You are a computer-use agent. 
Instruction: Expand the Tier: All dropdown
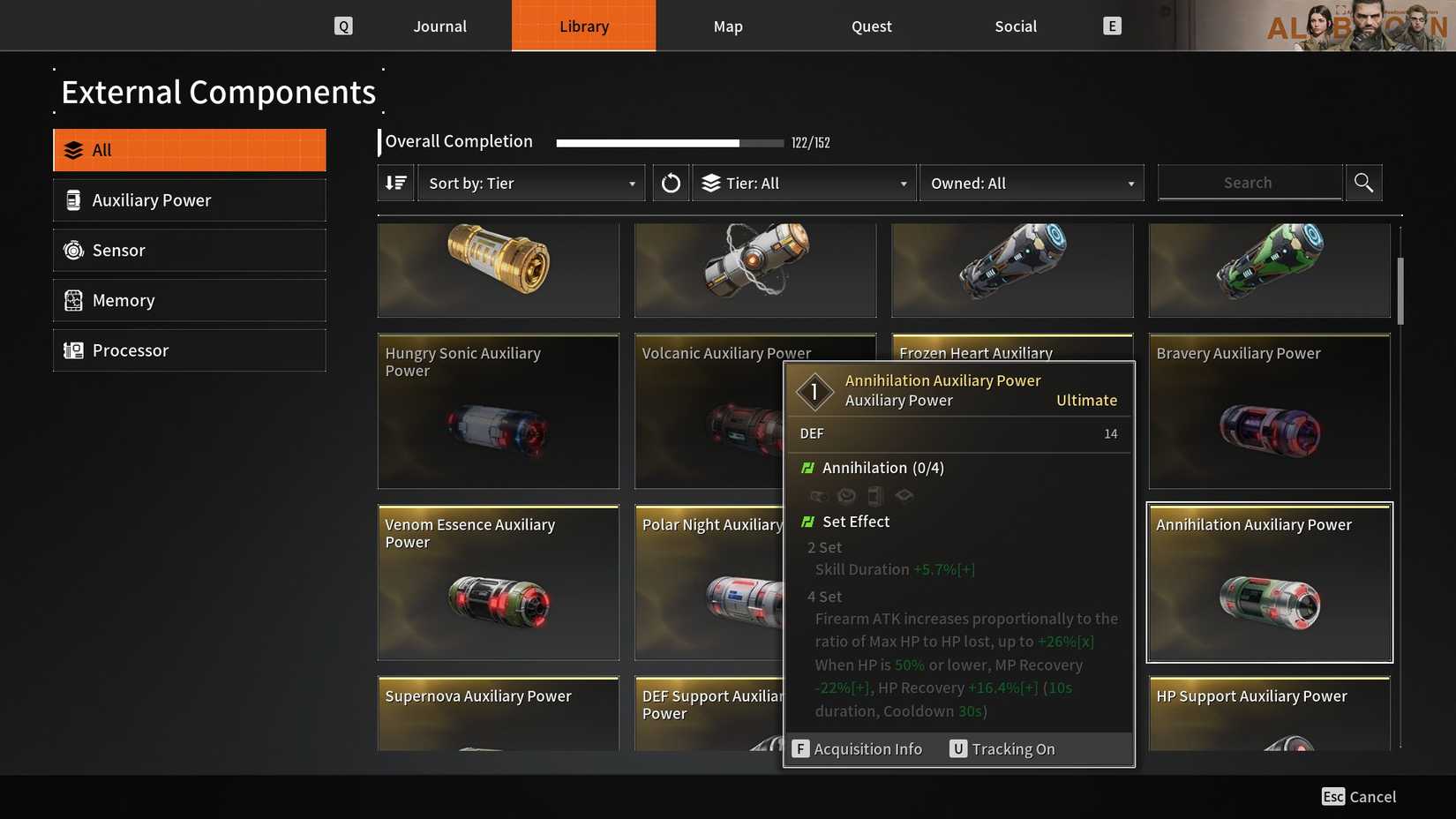[804, 183]
